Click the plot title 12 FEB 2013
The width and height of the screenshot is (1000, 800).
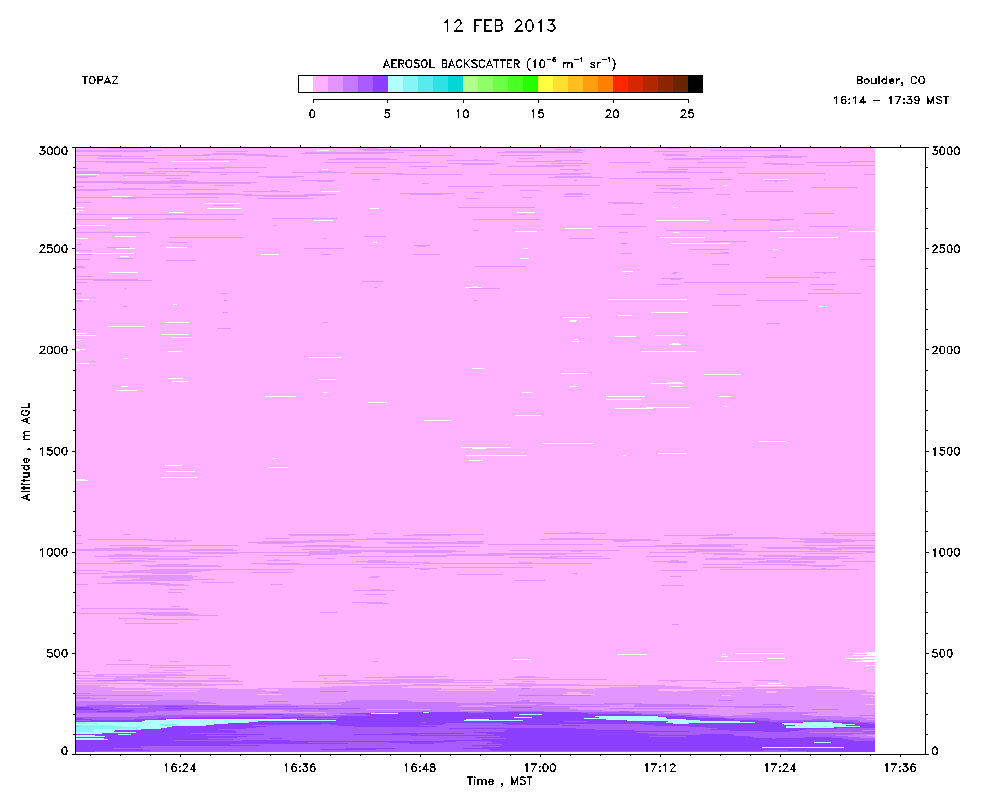click(499, 26)
